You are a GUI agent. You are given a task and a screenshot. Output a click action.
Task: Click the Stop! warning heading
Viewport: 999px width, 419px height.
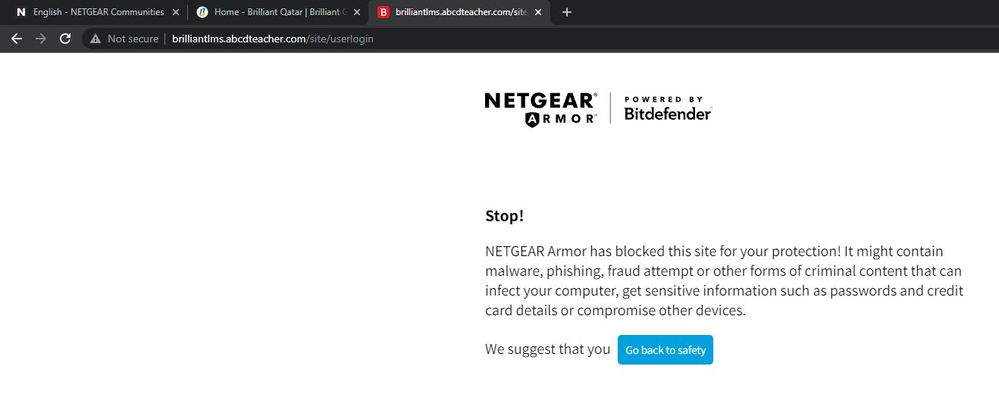point(504,216)
